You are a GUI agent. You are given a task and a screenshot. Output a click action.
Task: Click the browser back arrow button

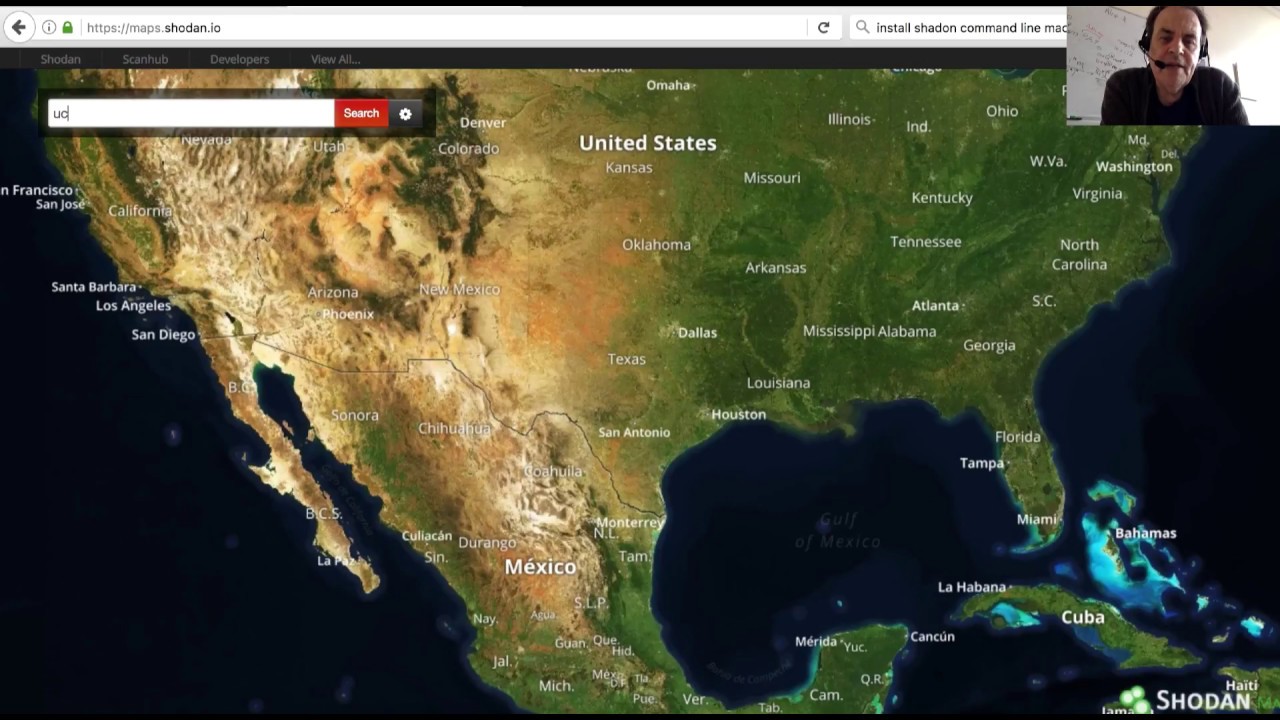point(19,28)
